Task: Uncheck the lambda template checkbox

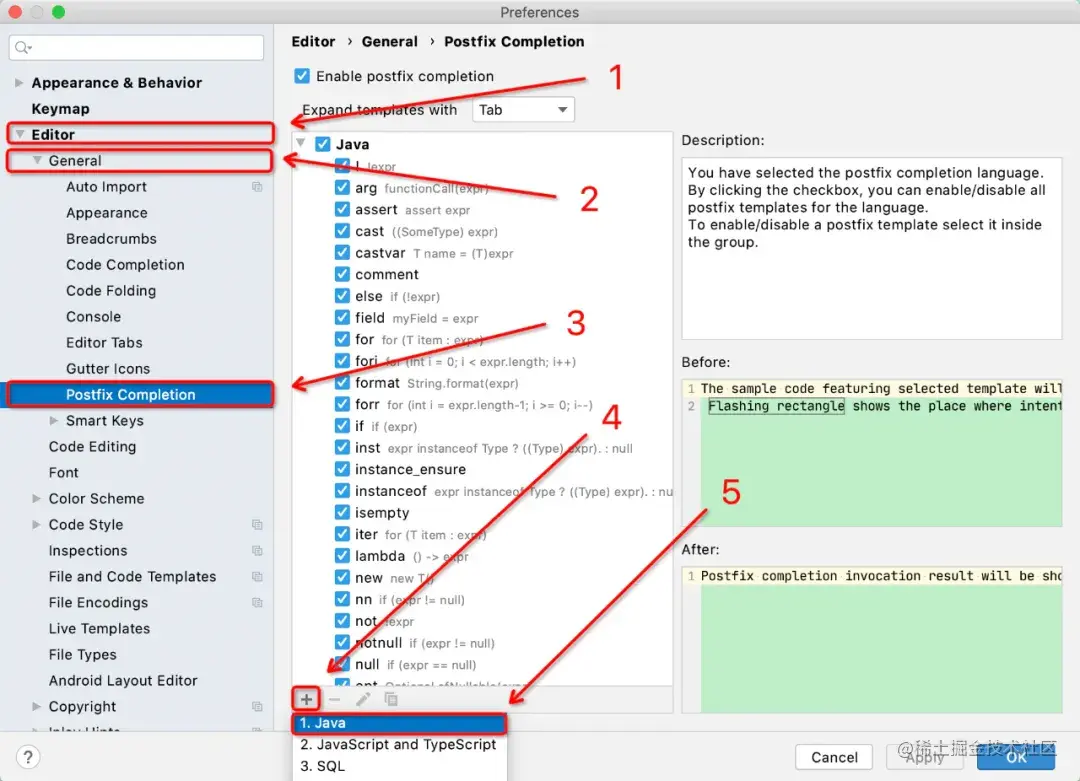Action: coord(342,555)
